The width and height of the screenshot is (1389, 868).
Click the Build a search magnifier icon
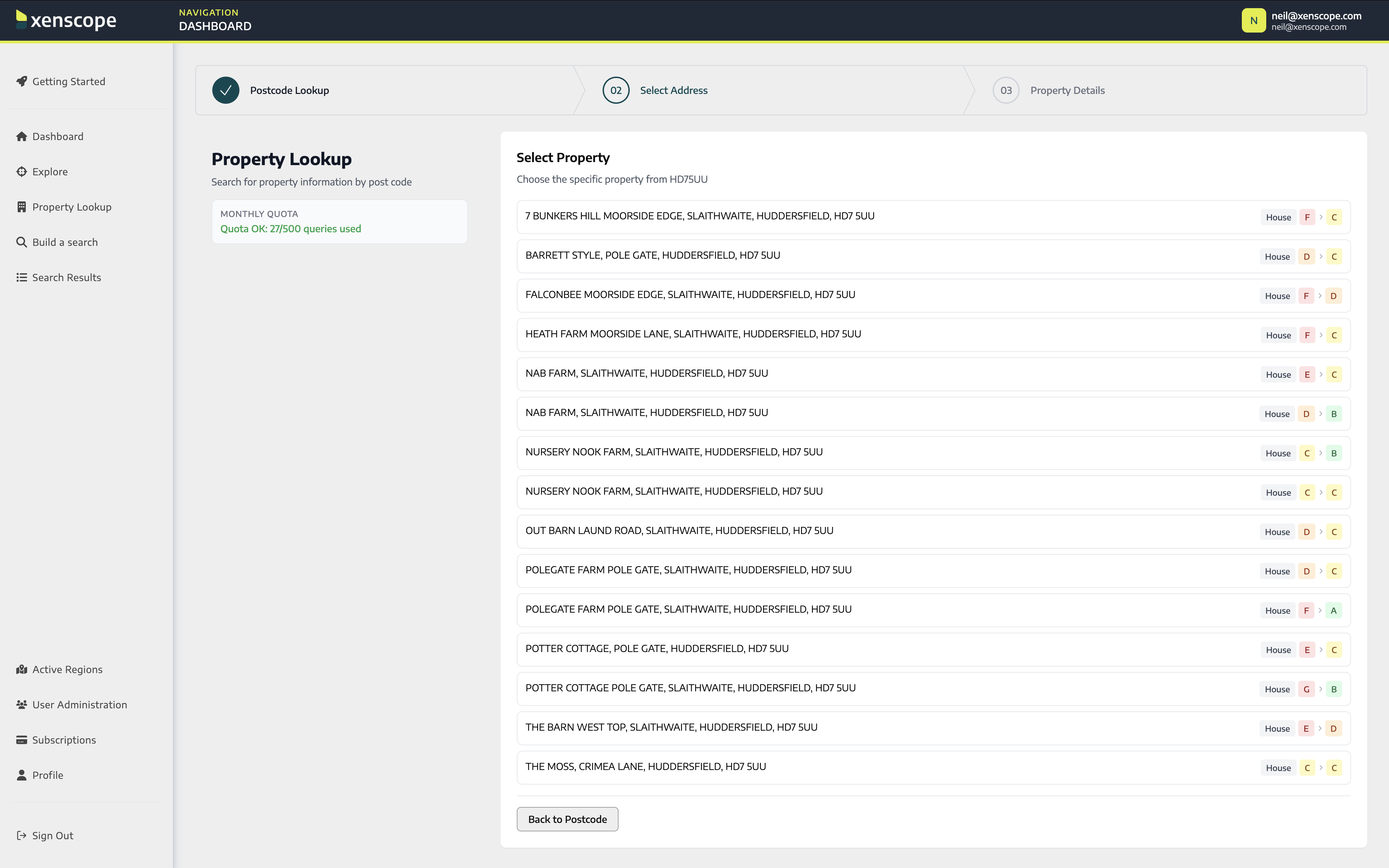(x=22, y=242)
